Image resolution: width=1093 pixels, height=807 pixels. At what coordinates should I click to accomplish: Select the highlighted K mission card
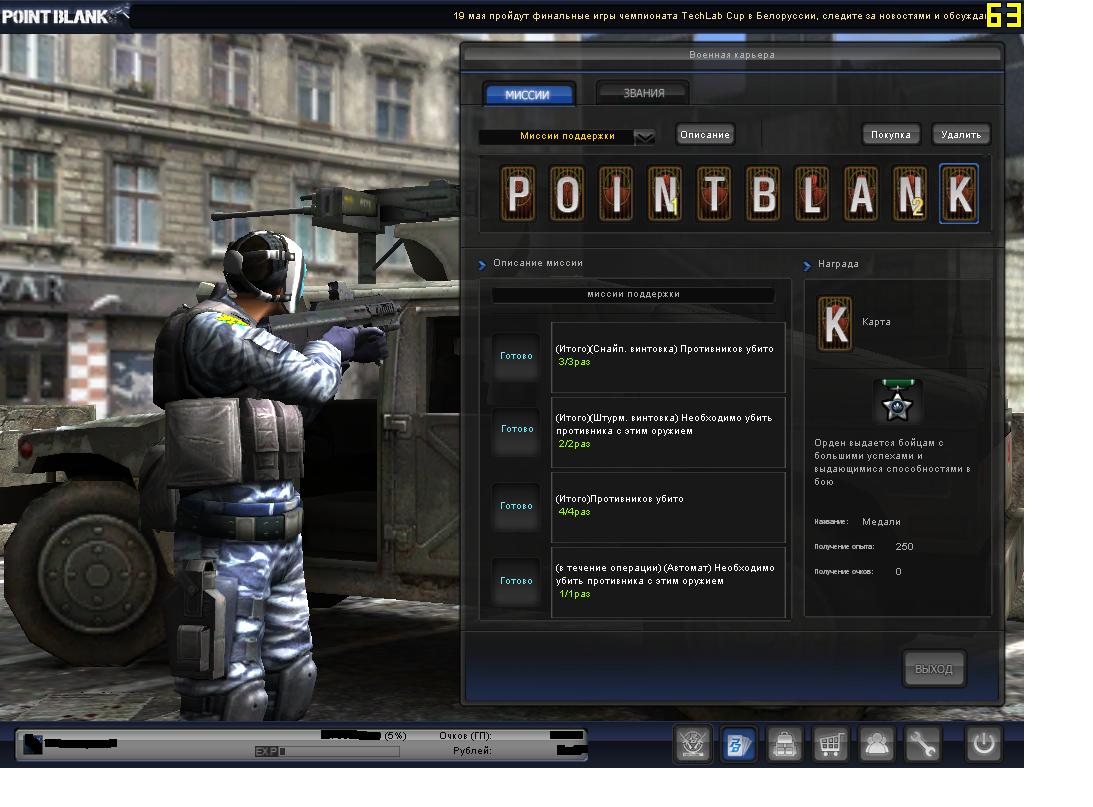click(x=959, y=193)
